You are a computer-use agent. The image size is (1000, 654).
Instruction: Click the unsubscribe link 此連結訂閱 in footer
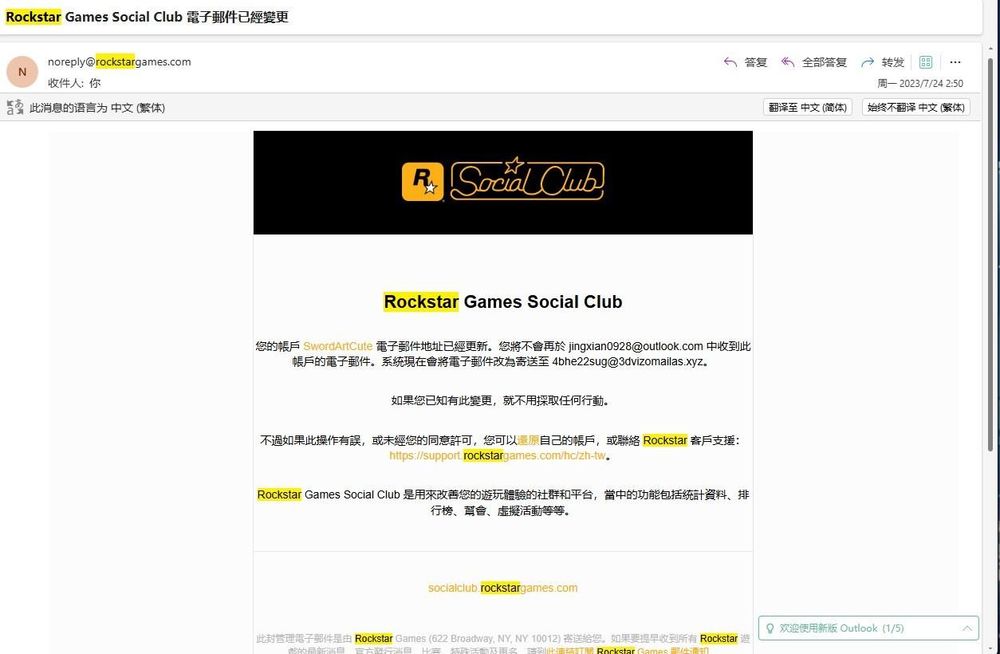click(570, 650)
